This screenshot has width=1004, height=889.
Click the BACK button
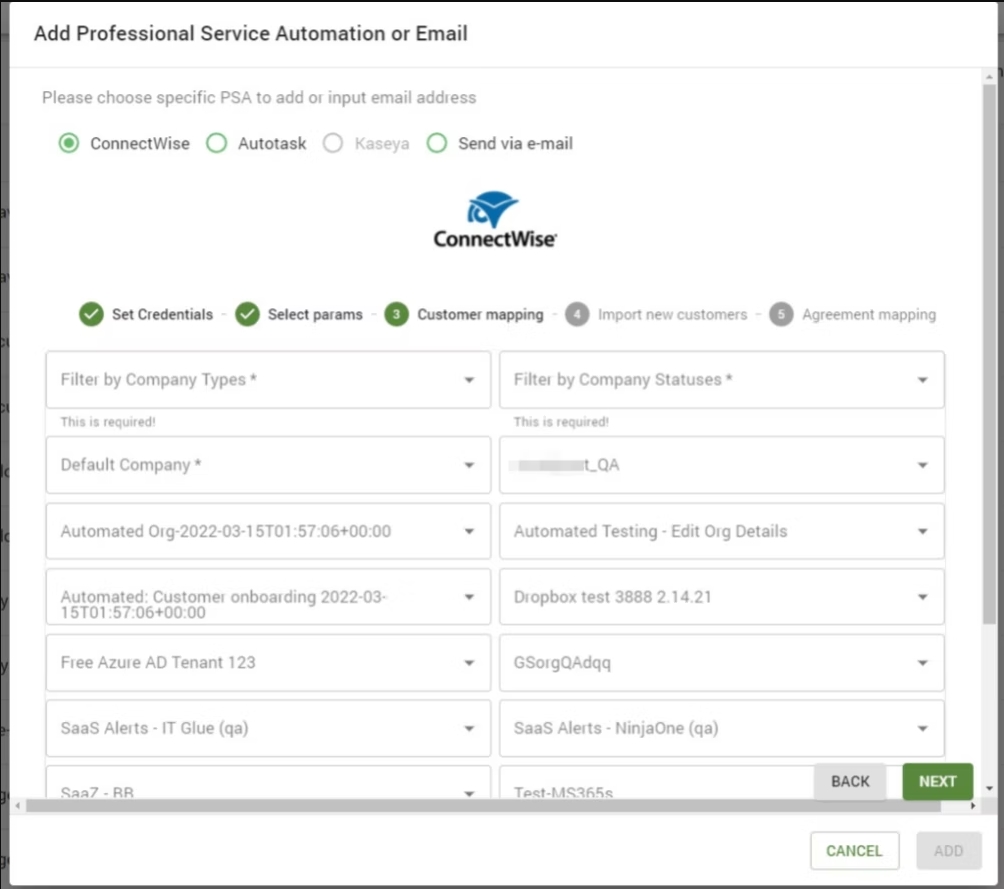(850, 781)
